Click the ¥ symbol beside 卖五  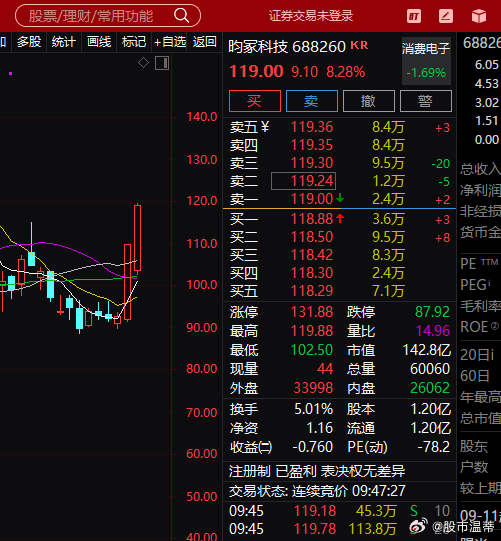pyautogui.click(x=265, y=127)
